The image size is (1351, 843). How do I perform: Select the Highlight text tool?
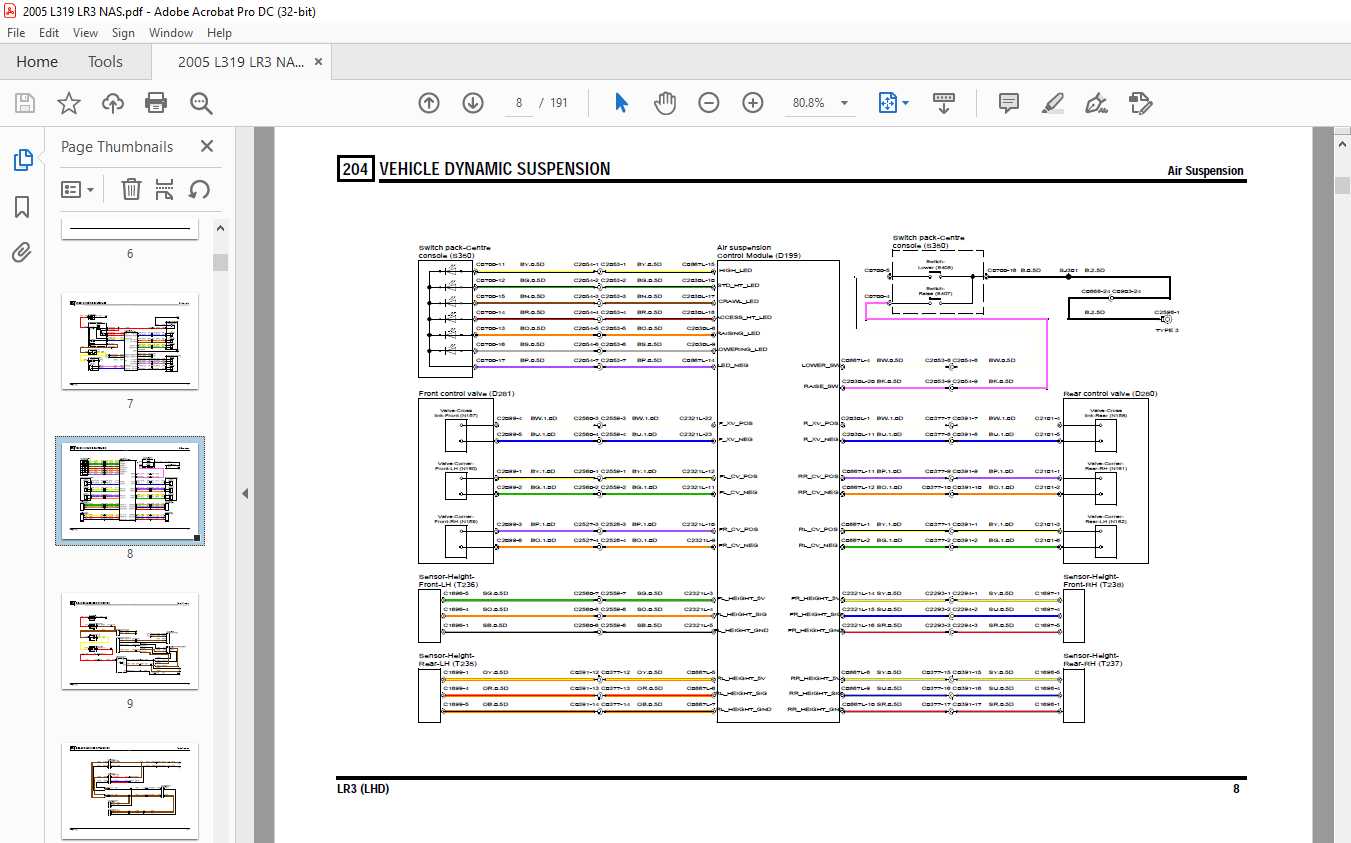tap(1052, 103)
